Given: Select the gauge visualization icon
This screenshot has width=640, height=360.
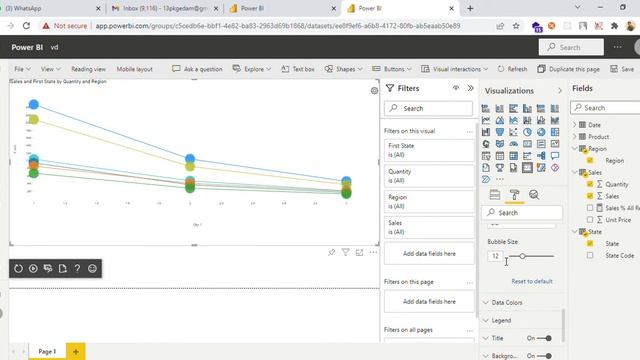Looking at the screenshot, I should point(513,144).
